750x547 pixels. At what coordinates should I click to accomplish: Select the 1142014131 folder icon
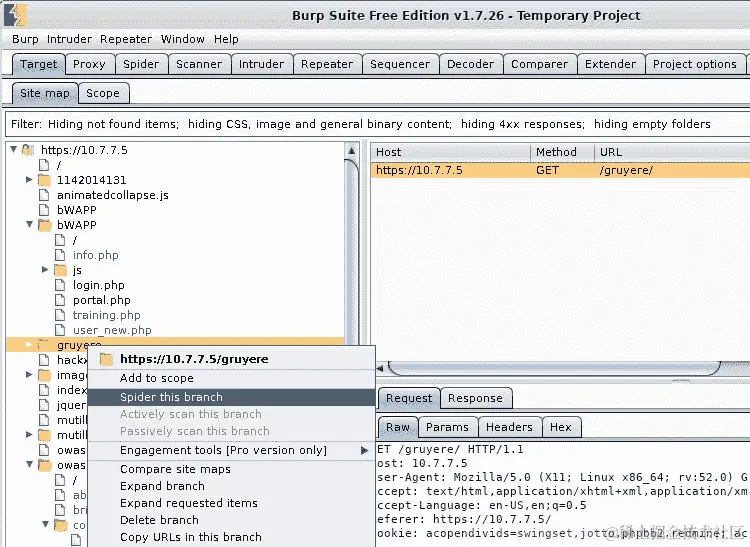[x=44, y=180]
